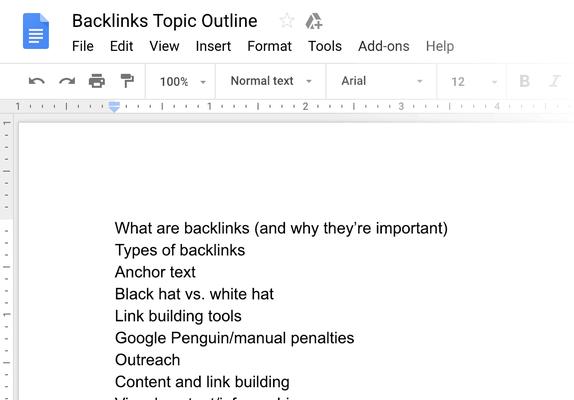Click the blue indent marker on ruler
Image resolution: width=574 pixels, height=400 pixels.
click(114, 107)
